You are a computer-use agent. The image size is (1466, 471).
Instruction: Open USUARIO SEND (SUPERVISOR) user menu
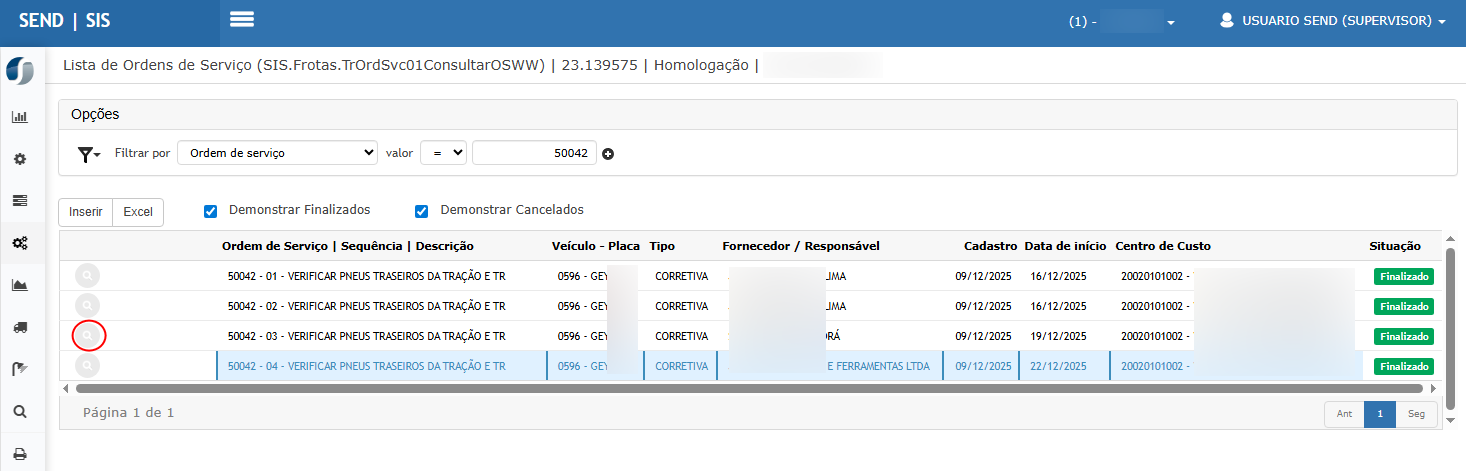tap(1333, 20)
